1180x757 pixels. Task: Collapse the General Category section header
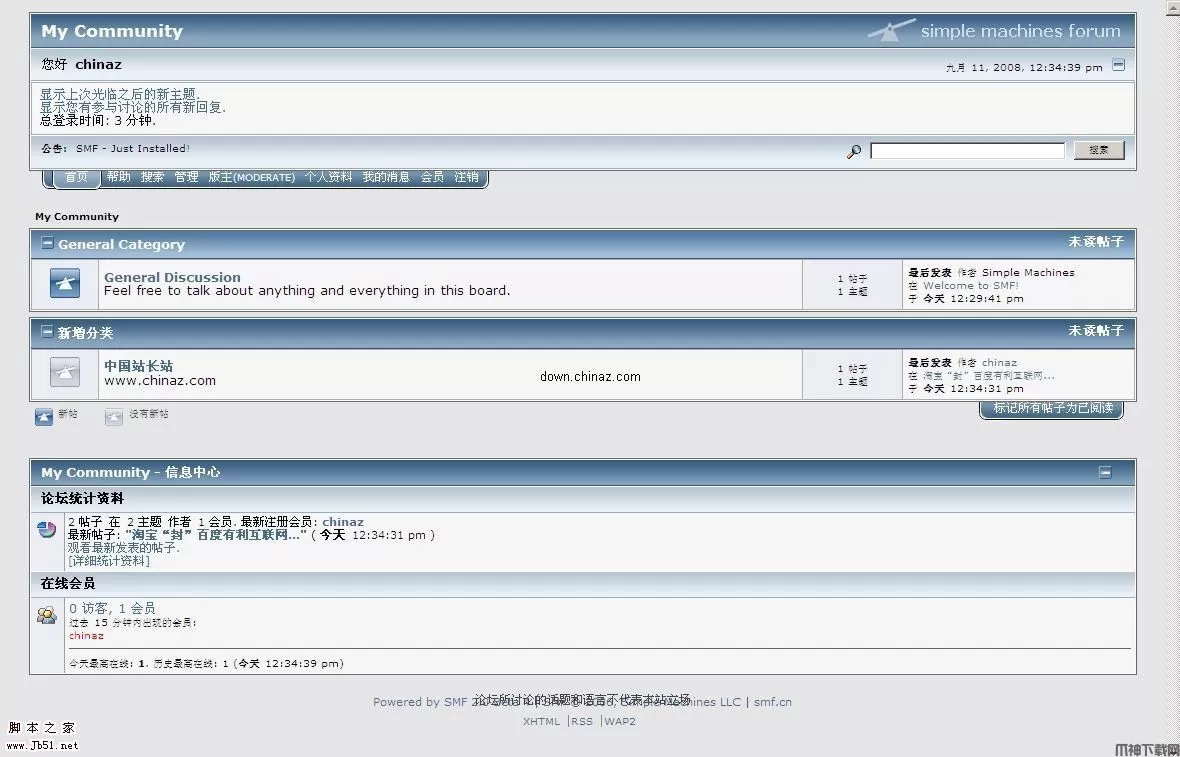click(47, 242)
